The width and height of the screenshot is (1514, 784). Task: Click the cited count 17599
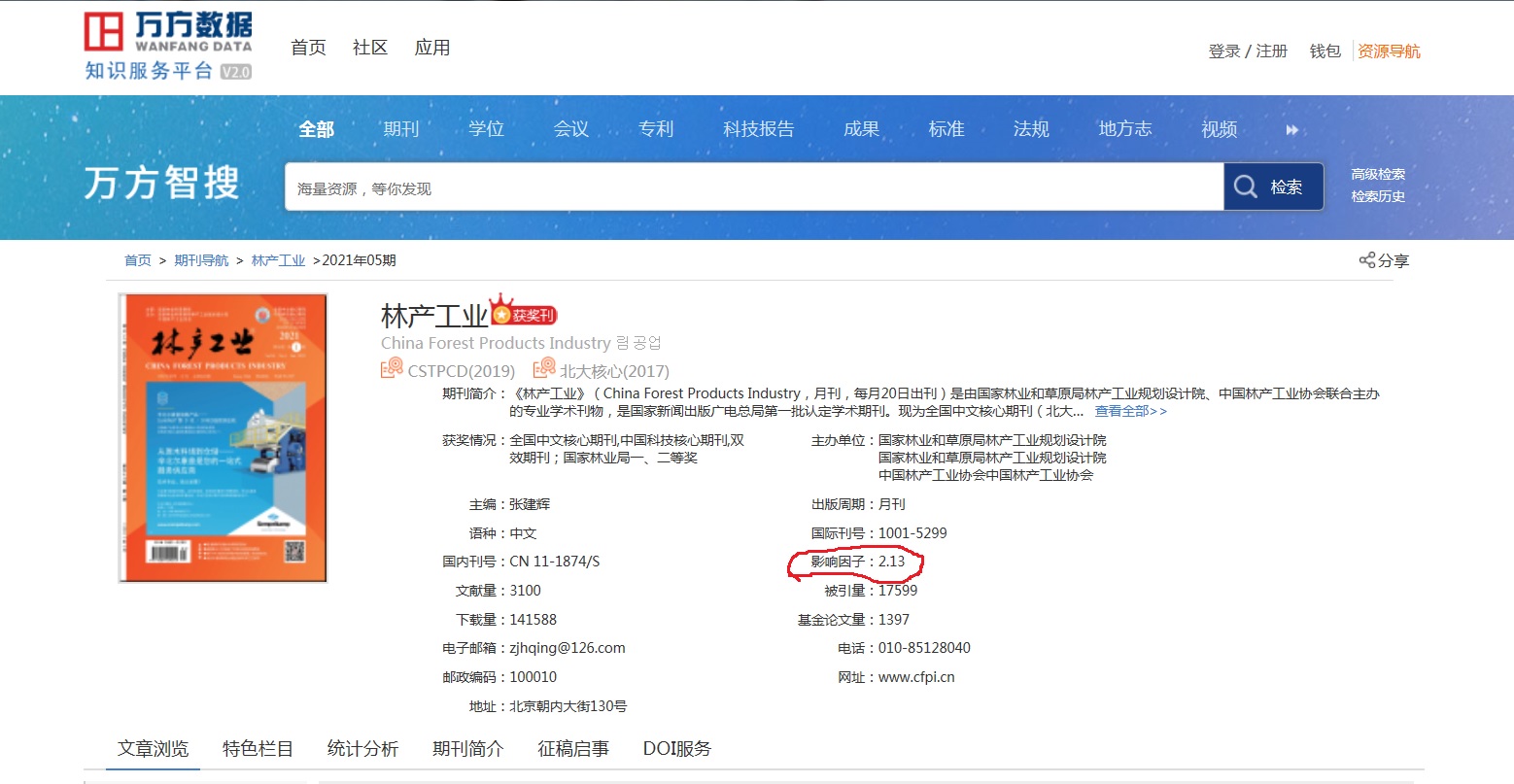pos(898,591)
